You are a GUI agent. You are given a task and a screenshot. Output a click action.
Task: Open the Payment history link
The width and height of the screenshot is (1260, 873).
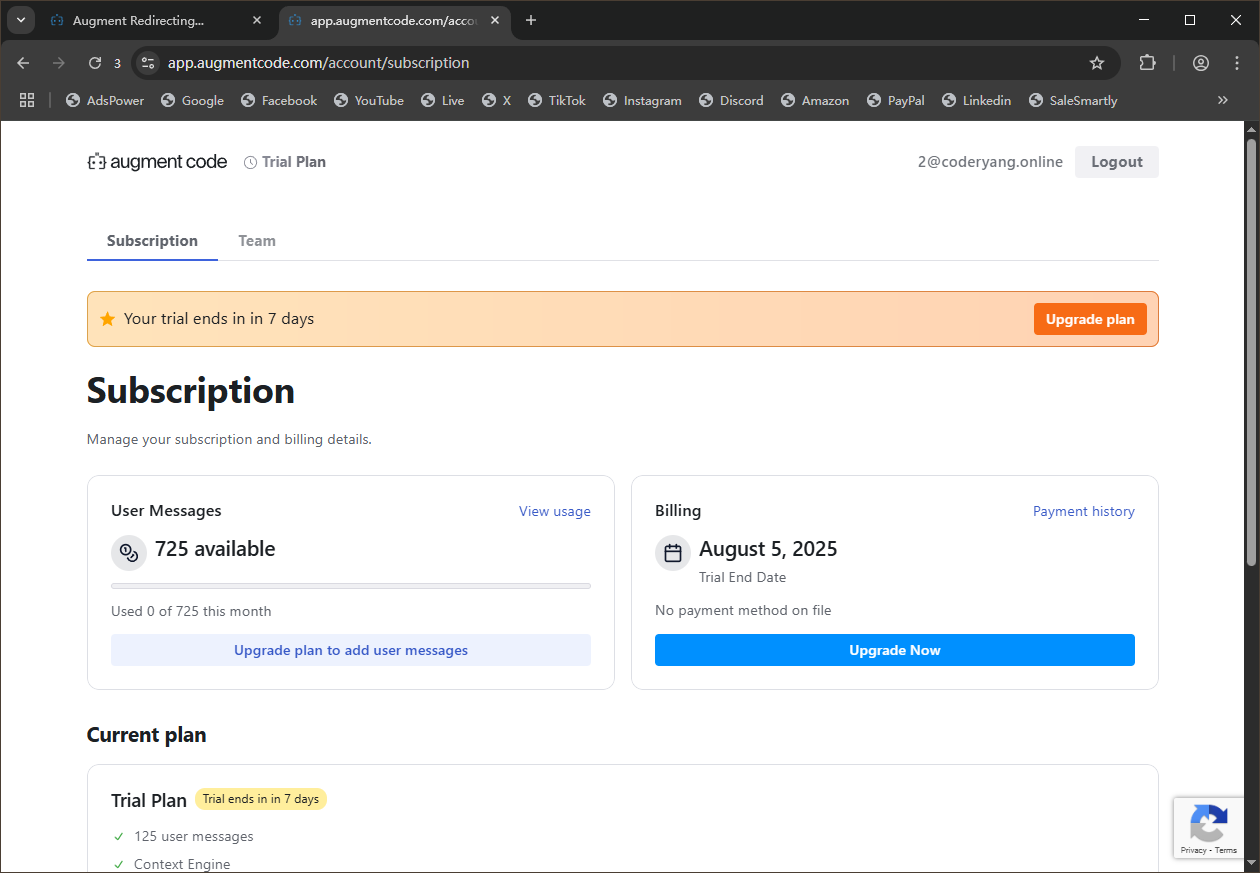click(1084, 511)
